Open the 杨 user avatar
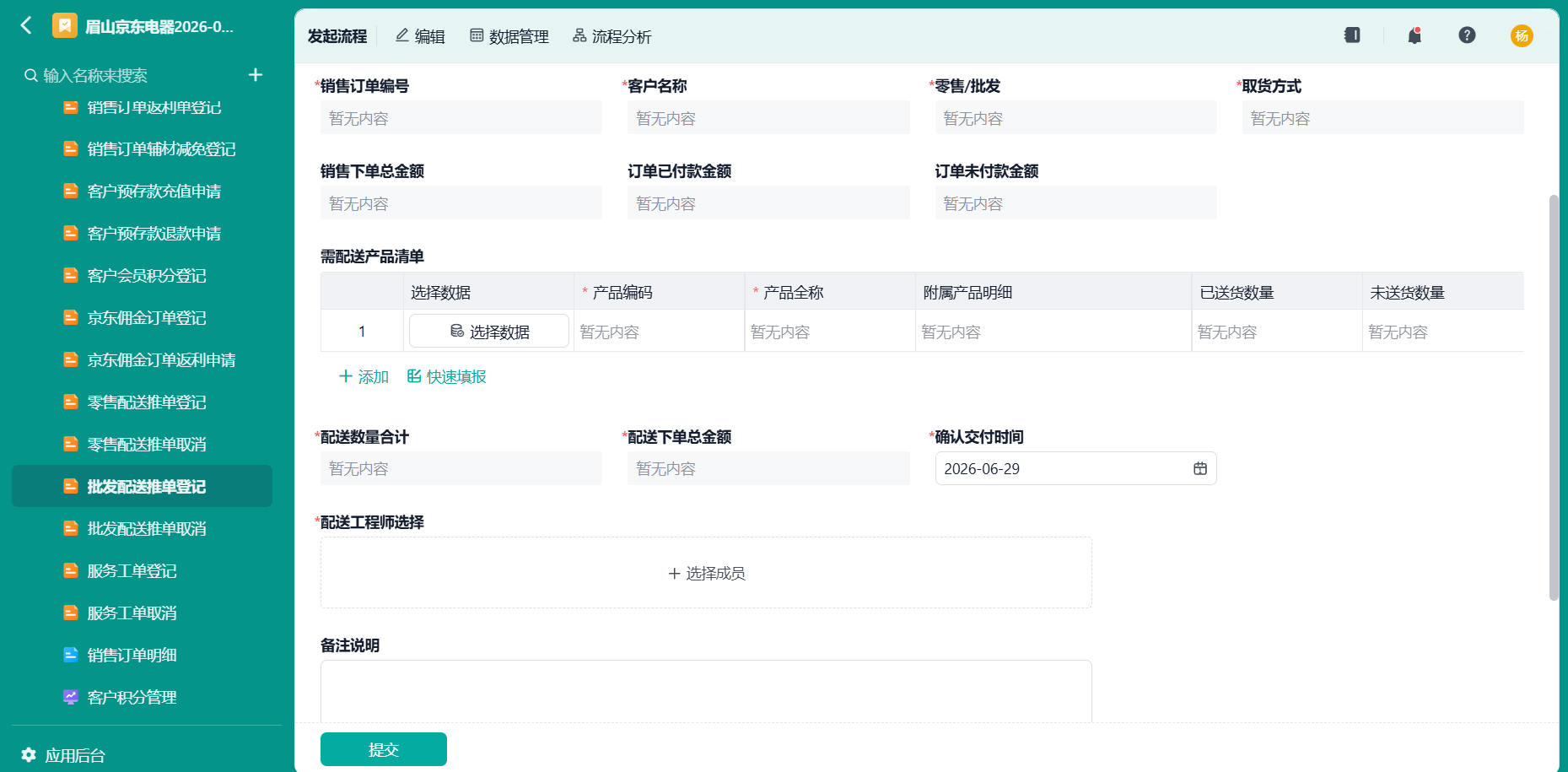This screenshot has height=772, width=1568. coord(1522,35)
